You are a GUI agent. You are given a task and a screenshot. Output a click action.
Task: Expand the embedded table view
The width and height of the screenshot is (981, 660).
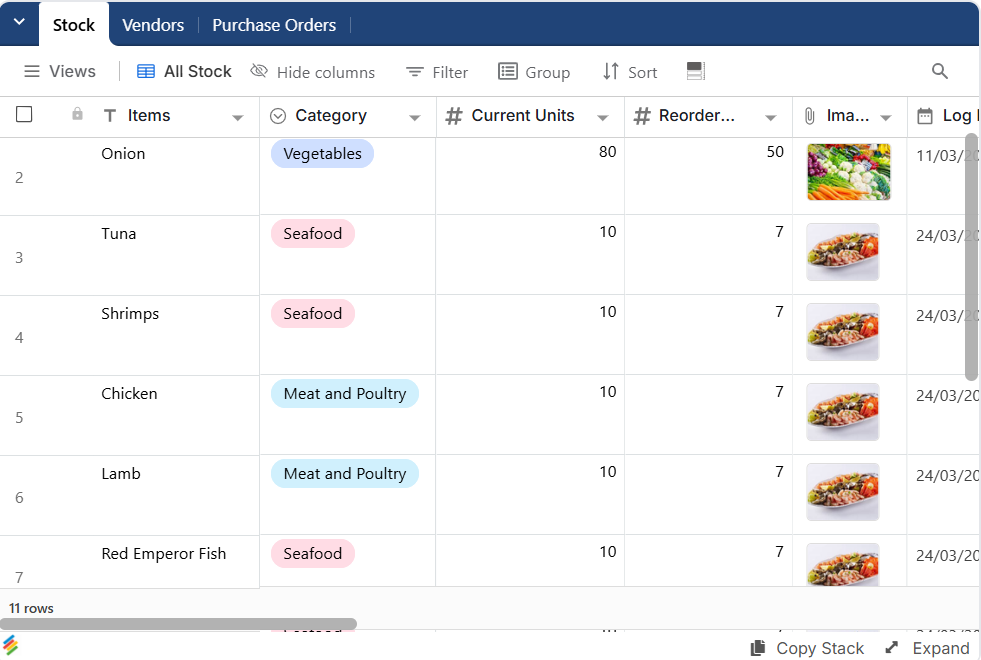(x=928, y=649)
